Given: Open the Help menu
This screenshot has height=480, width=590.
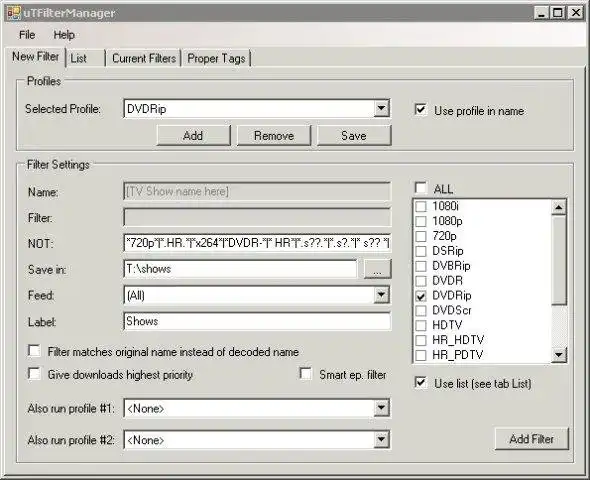Looking at the screenshot, I should tap(64, 35).
